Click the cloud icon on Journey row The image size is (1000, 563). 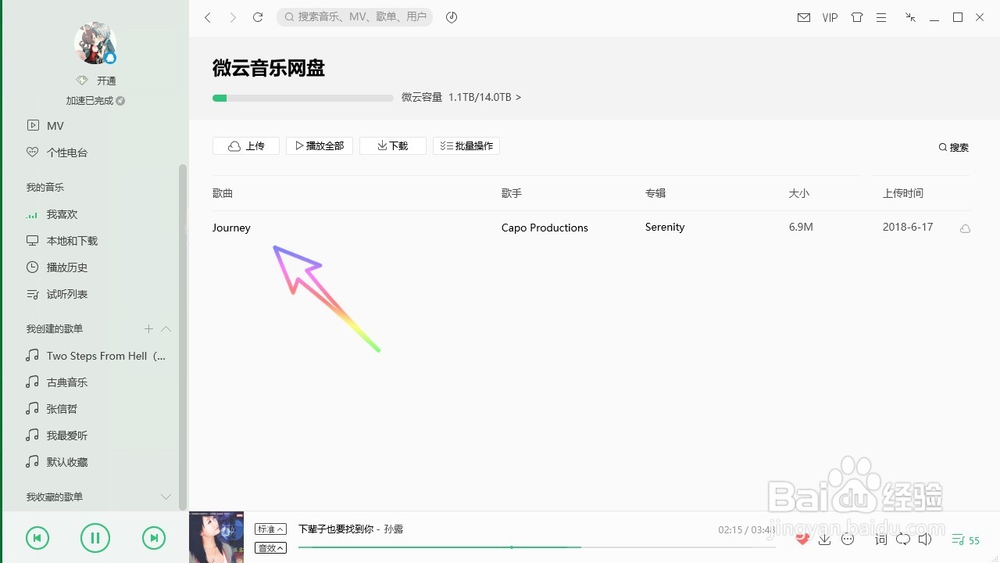(965, 228)
